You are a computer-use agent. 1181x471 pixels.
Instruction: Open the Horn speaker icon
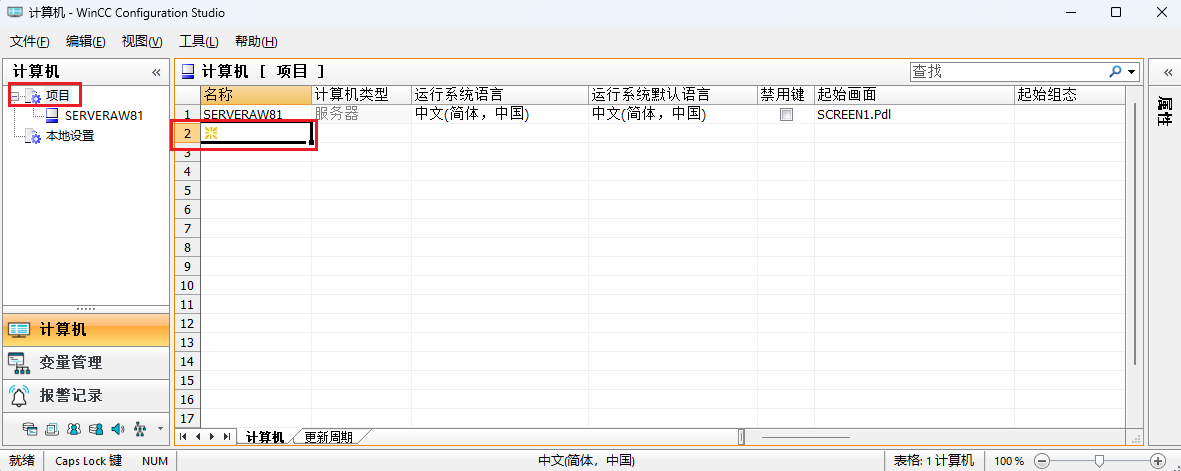click(117, 429)
